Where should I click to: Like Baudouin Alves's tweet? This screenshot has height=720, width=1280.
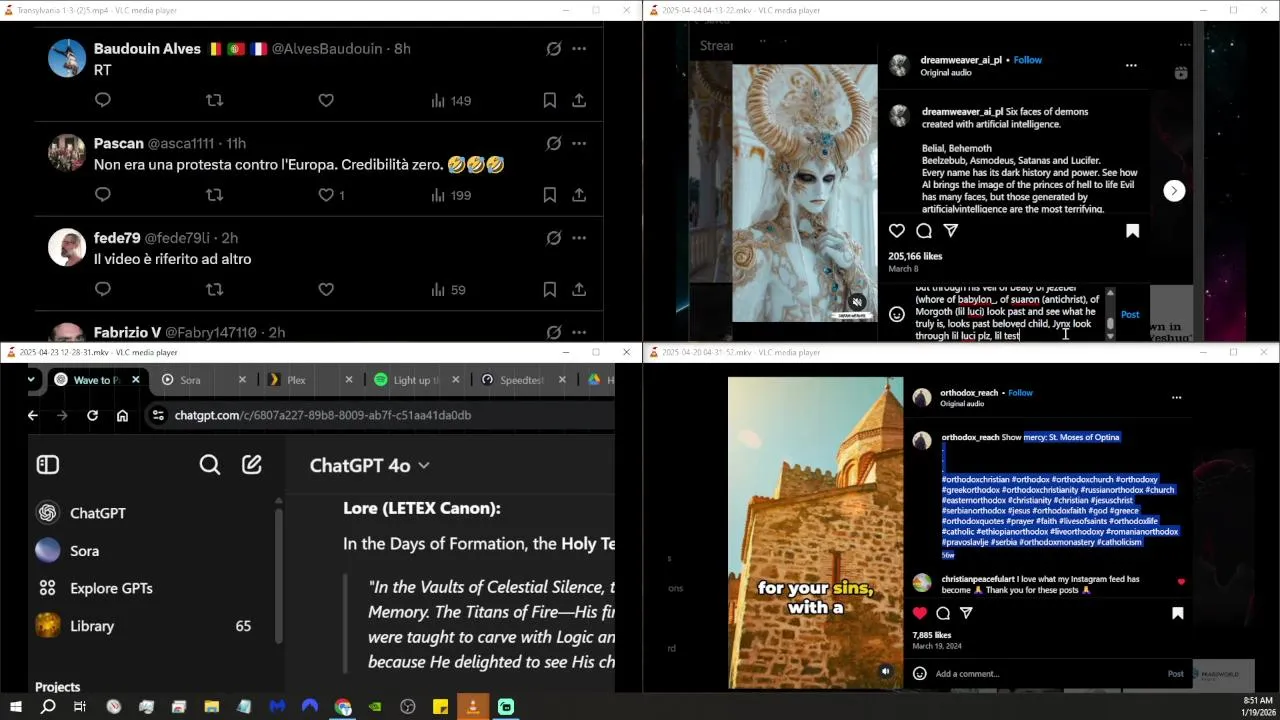point(326,100)
